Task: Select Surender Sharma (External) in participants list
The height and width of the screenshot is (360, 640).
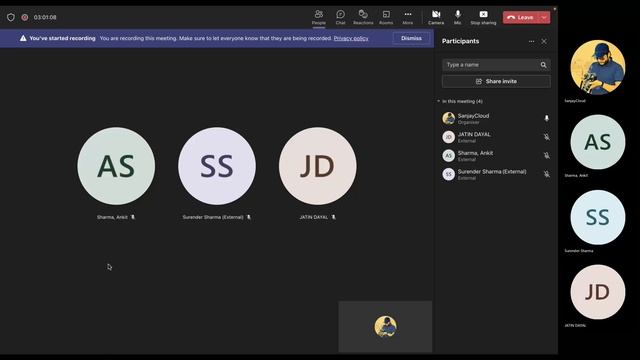Action: 496,174
